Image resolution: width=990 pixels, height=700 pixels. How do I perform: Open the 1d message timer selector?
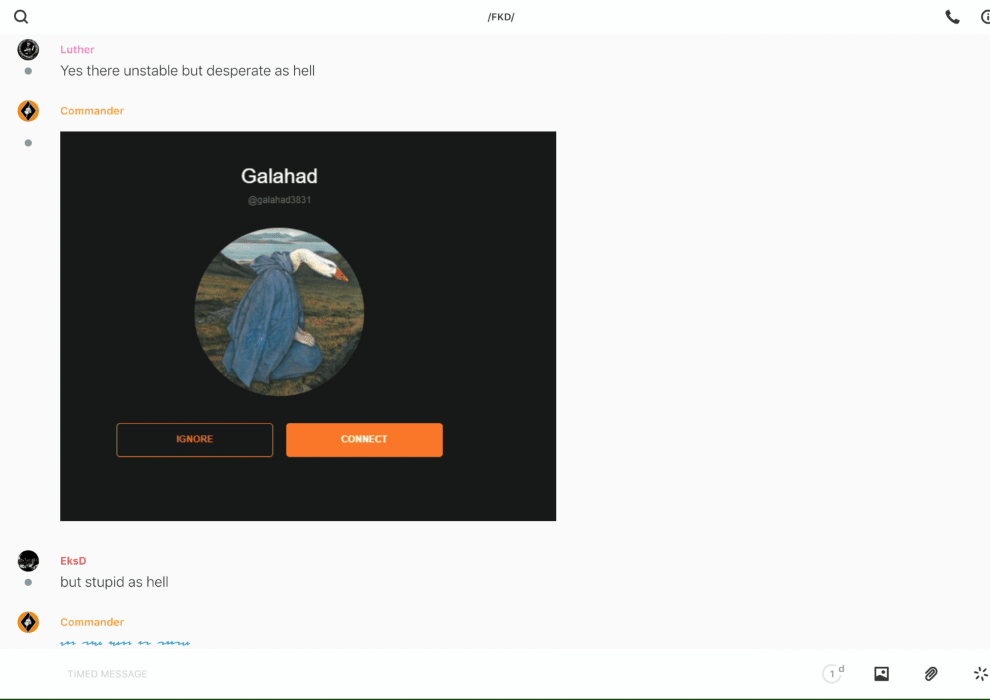pyautogui.click(x=832, y=674)
